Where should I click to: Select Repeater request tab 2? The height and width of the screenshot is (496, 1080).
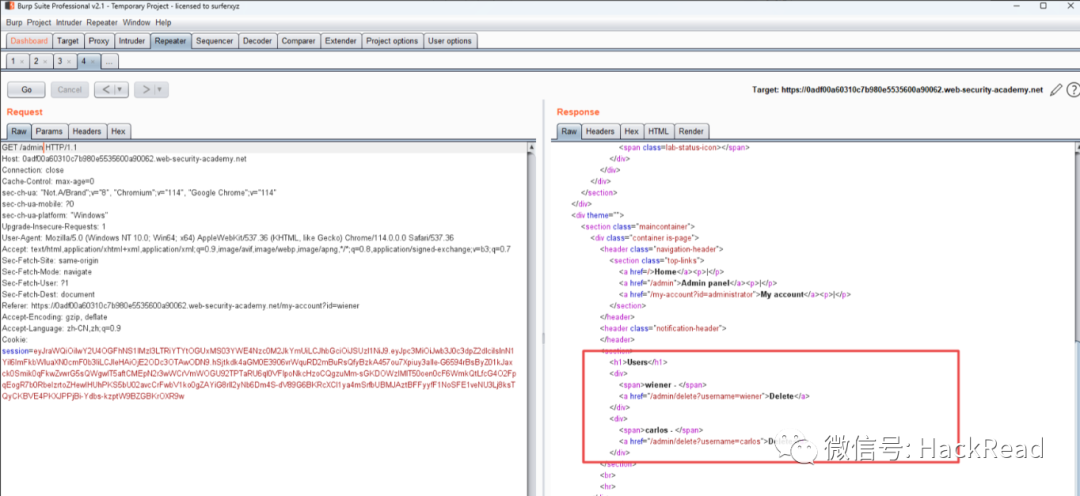(36, 61)
